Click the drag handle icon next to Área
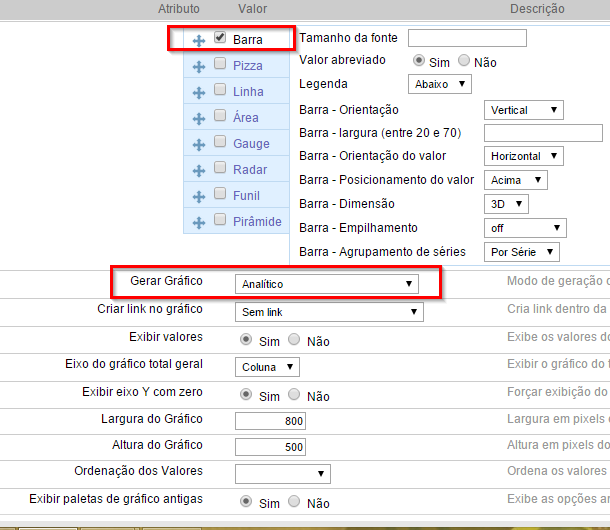 pos(199,118)
